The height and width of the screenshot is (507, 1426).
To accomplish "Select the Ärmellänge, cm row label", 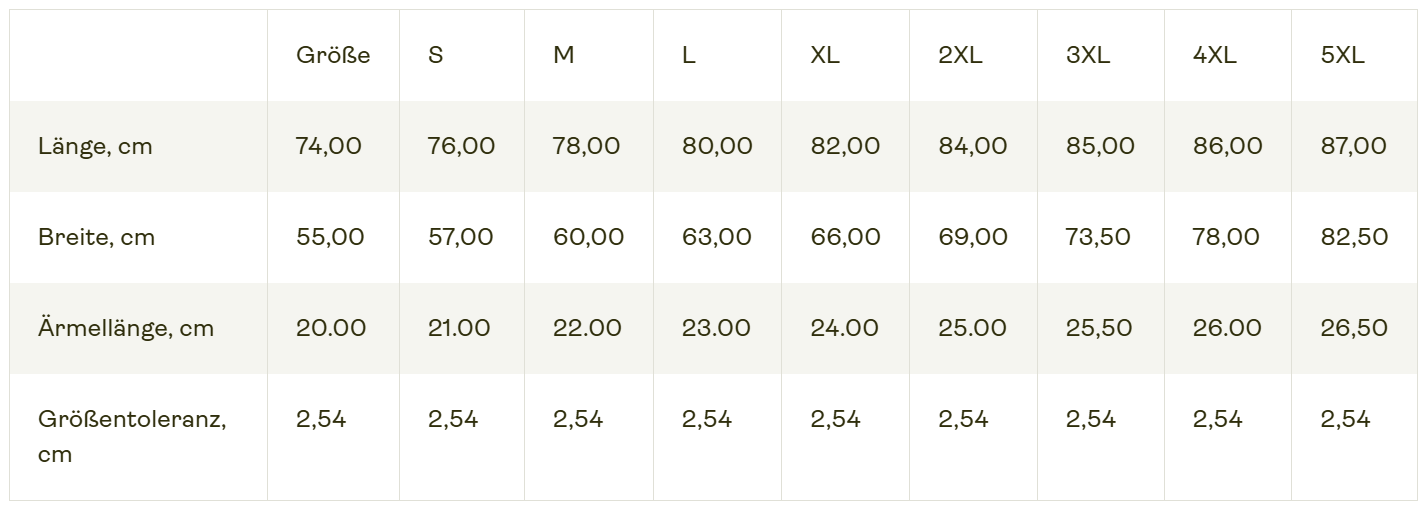I will 126,328.
